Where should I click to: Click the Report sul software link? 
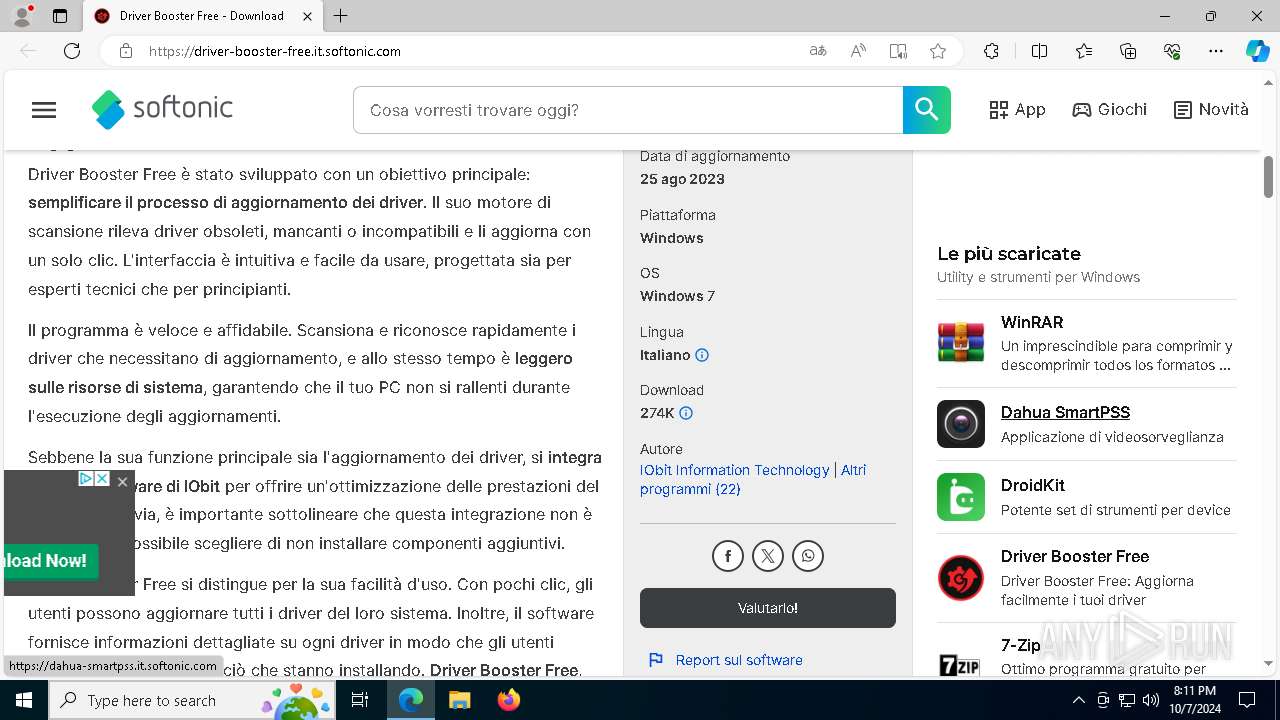tap(739, 660)
